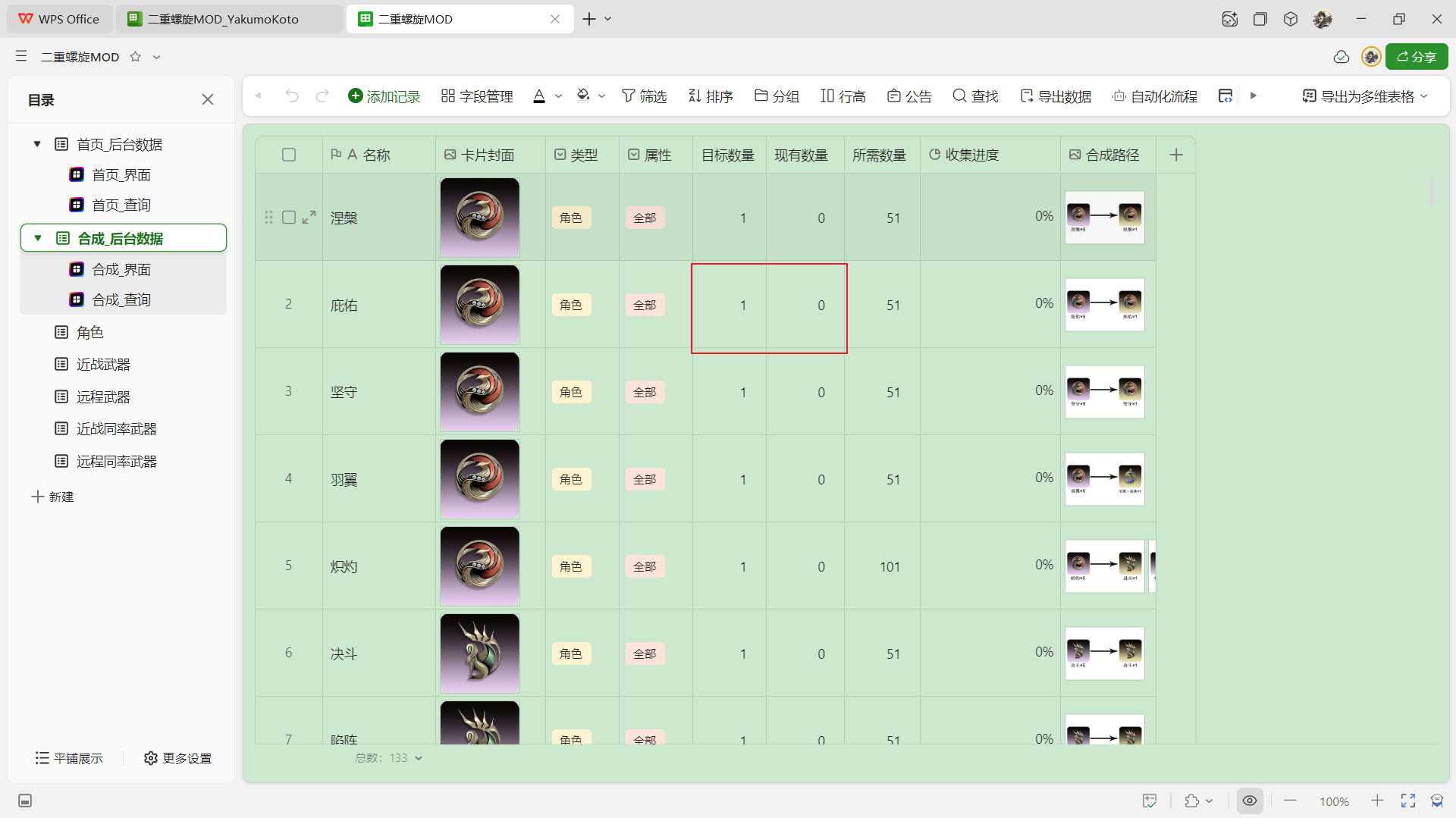Click the green 分享 button

point(1417,57)
